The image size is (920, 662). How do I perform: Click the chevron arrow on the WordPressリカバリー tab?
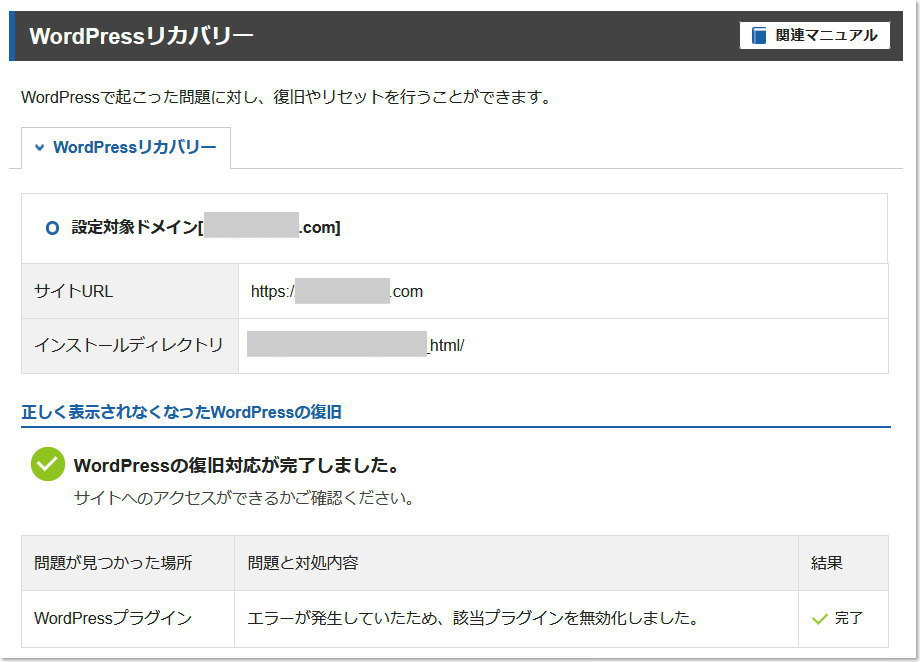point(40,147)
